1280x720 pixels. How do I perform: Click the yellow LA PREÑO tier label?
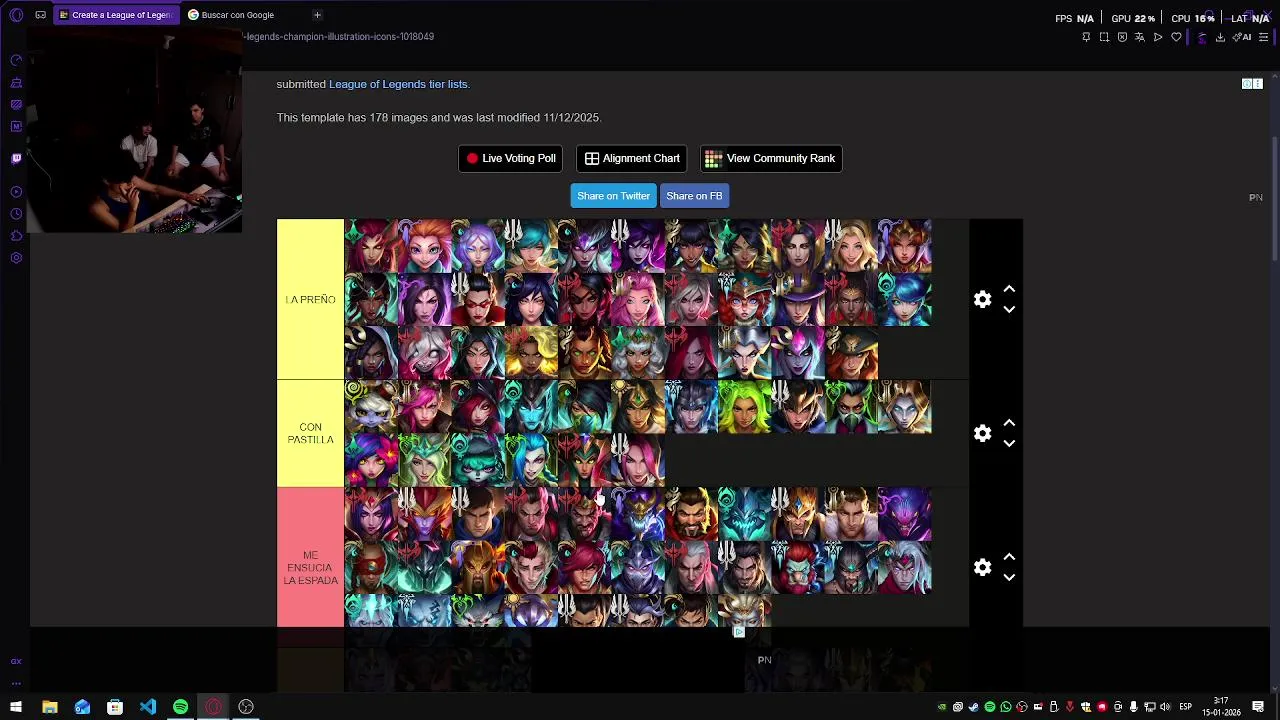pyautogui.click(x=310, y=299)
